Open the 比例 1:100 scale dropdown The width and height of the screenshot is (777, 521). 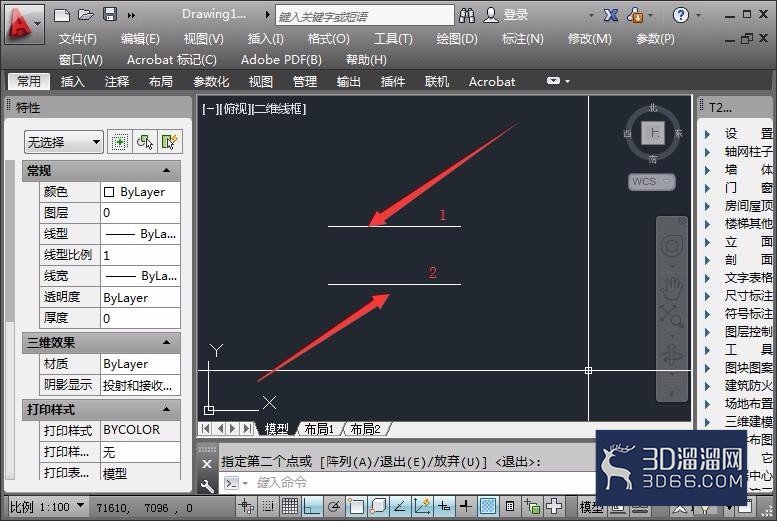47,507
